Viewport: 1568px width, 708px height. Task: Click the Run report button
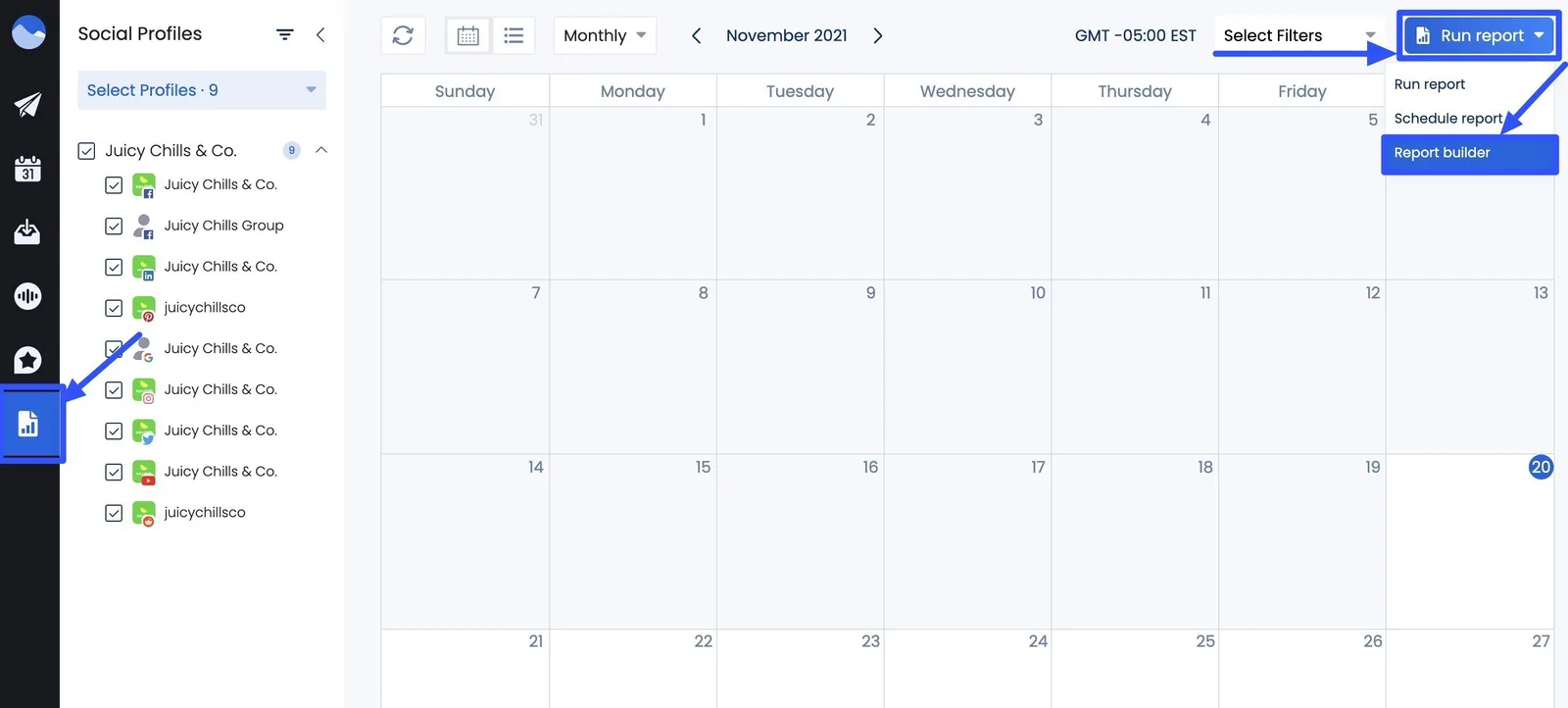1479,35
